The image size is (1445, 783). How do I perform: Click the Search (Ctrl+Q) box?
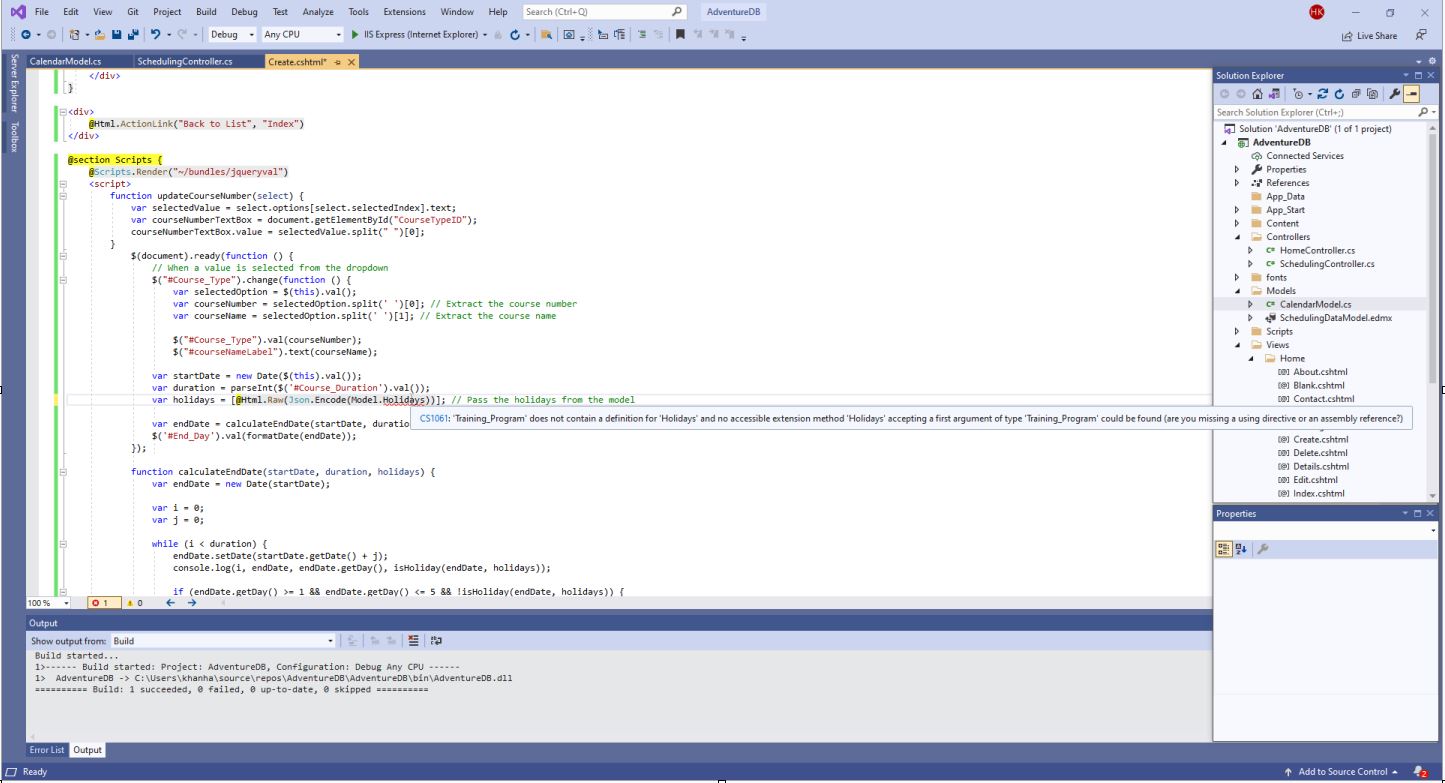click(605, 12)
